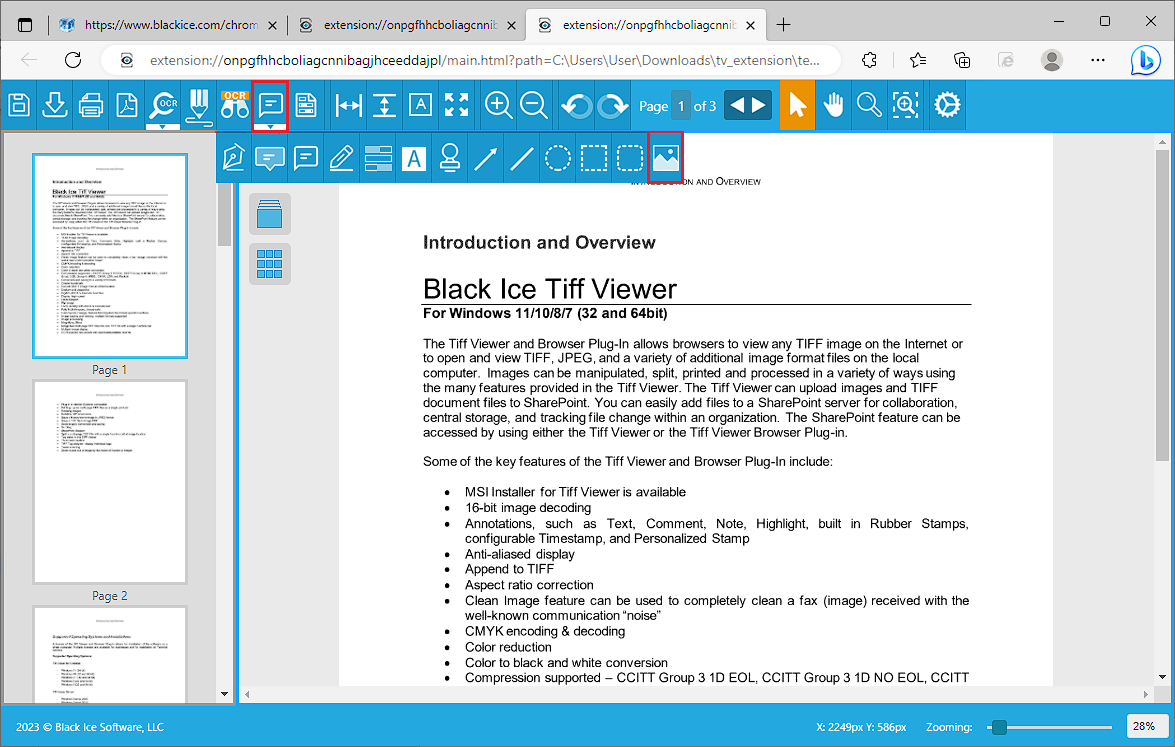The image size is (1175, 747).
Task: Add an outlined note bubble annotation
Action: pyautogui.click(x=306, y=158)
